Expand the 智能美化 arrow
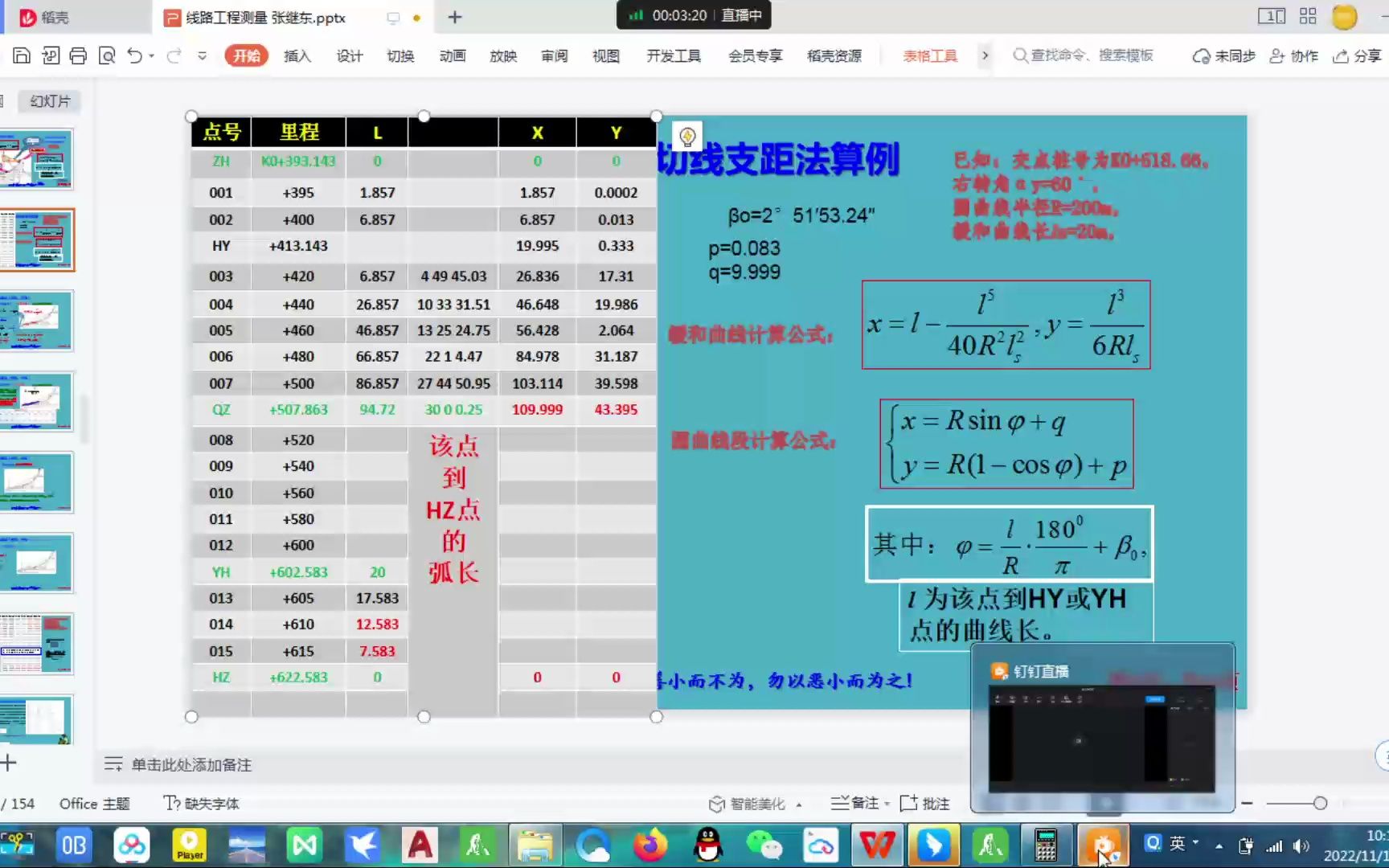Viewport: 1389px width, 868px height. 799,805
